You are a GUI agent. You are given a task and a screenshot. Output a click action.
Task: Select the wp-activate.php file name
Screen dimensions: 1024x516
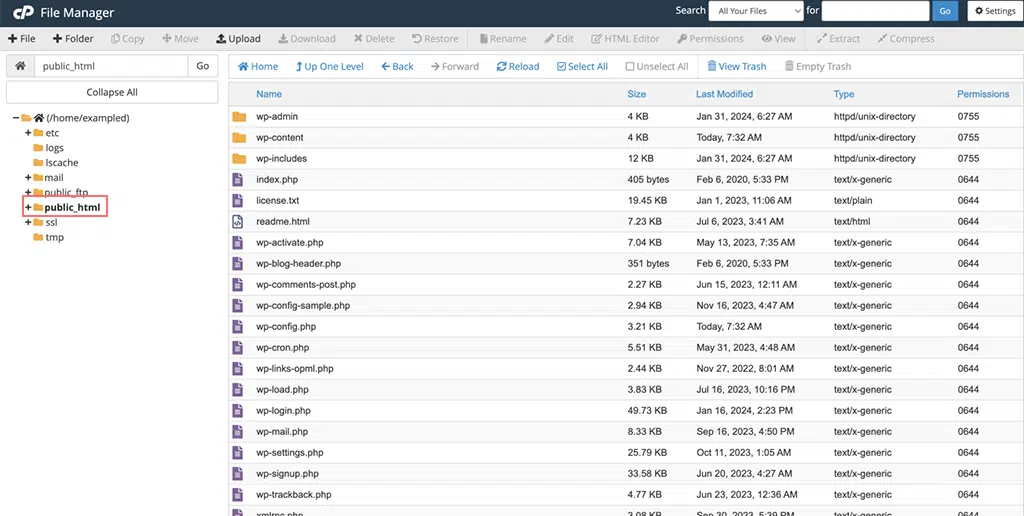(x=289, y=242)
